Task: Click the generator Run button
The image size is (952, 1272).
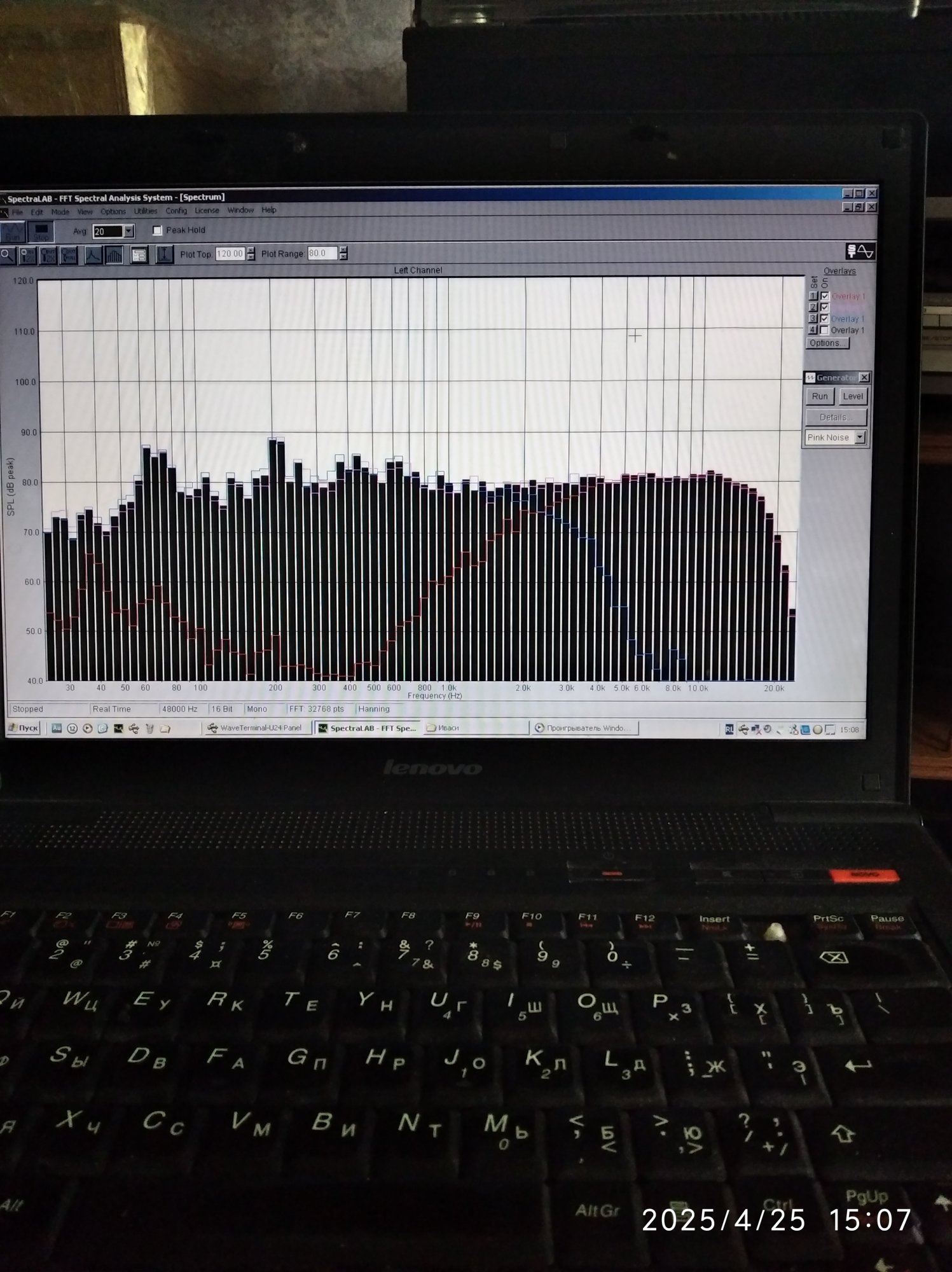Action: pyautogui.click(x=820, y=396)
